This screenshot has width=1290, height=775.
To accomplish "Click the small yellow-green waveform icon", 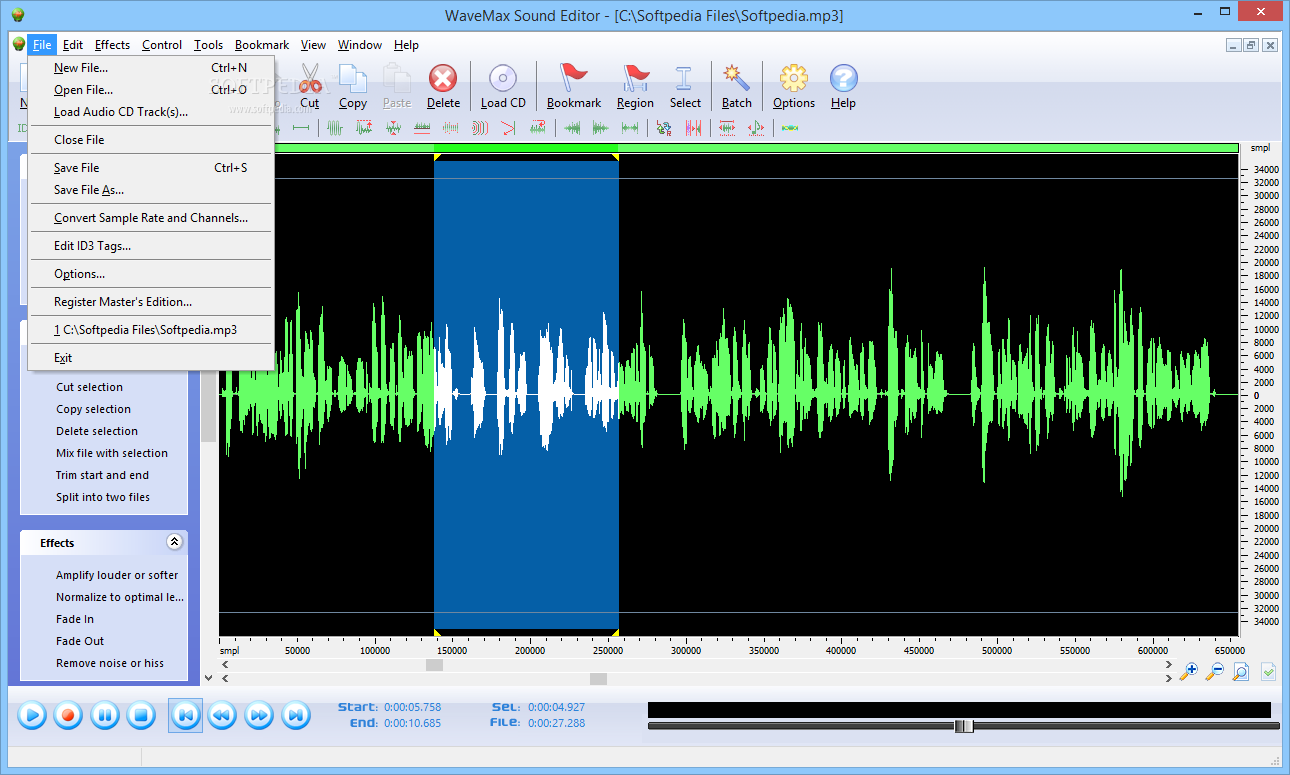I will pos(790,128).
